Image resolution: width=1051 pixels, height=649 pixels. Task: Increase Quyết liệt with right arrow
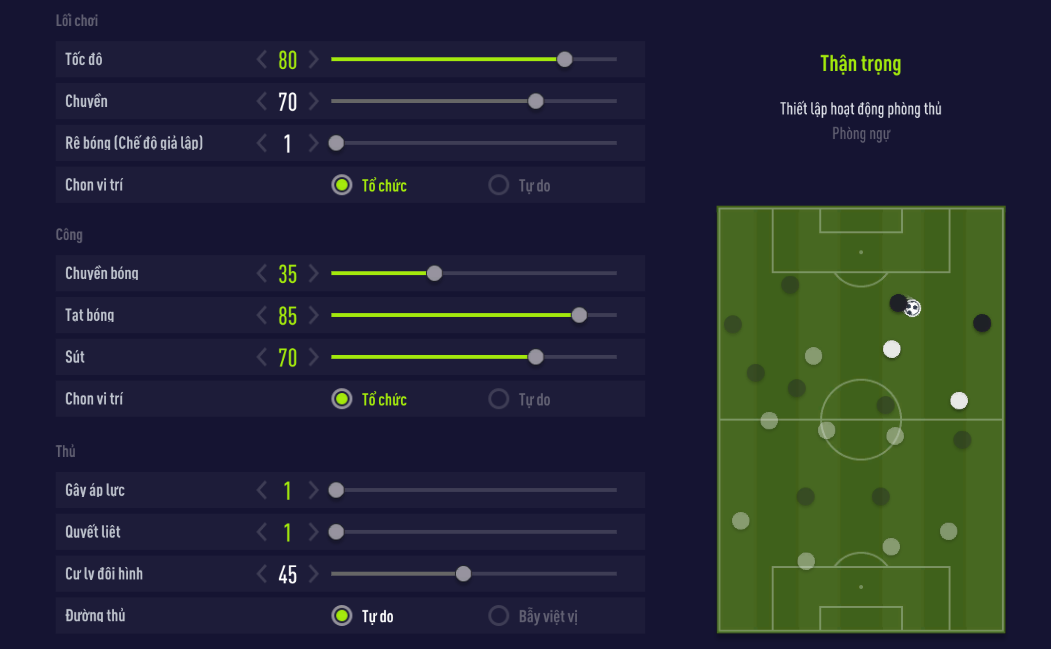tap(313, 533)
